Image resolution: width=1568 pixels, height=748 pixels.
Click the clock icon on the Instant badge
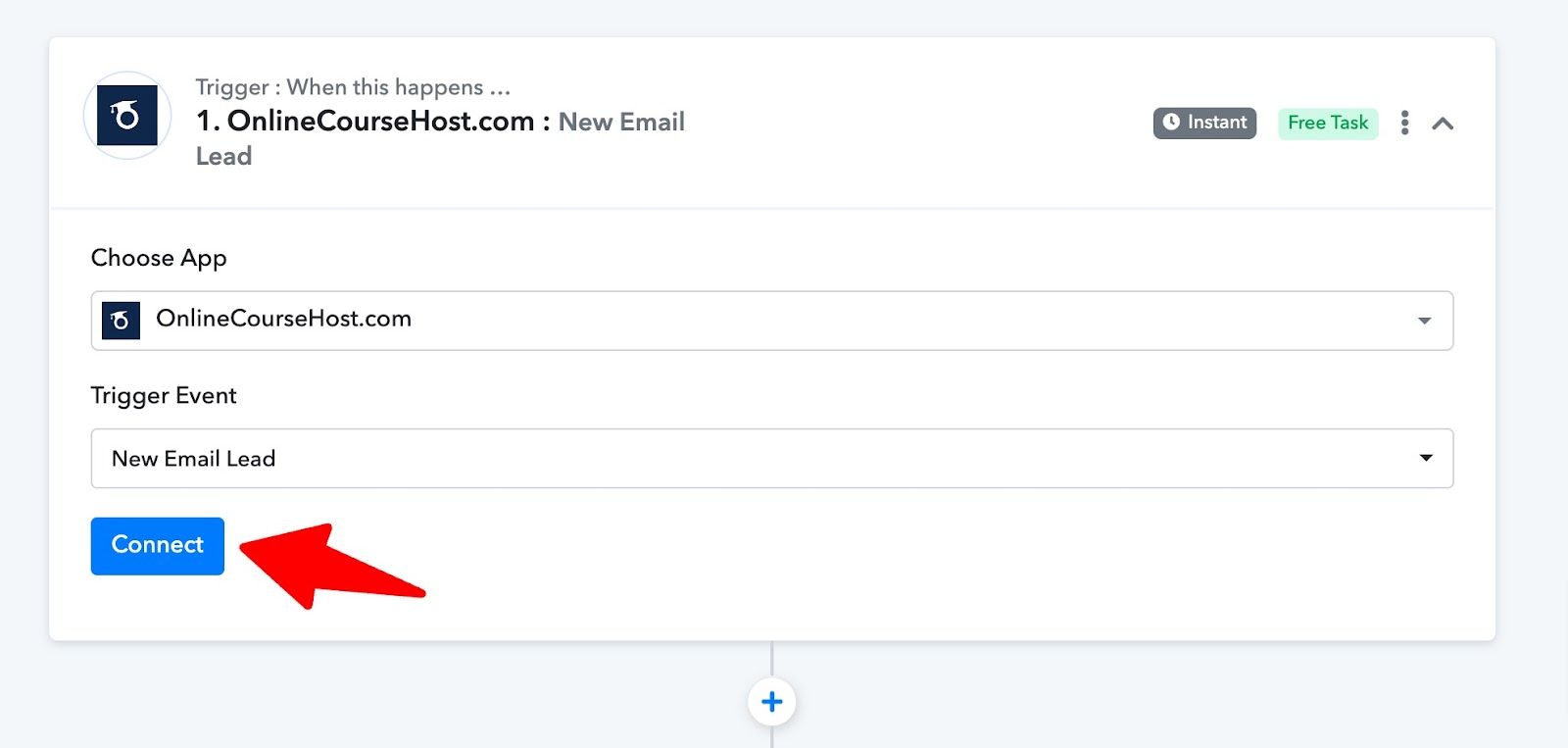(x=1172, y=122)
